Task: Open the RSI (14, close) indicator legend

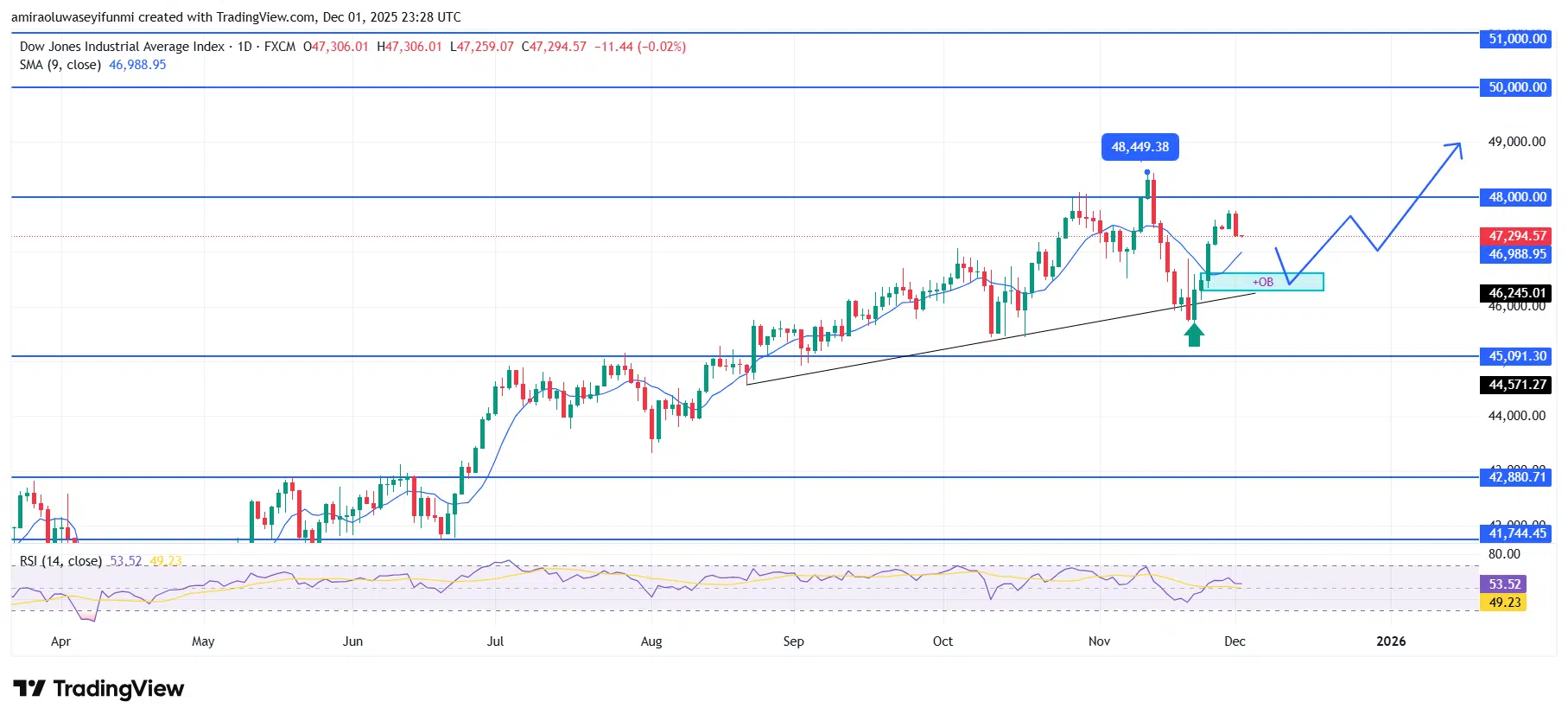Action: pyautogui.click(x=60, y=561)
